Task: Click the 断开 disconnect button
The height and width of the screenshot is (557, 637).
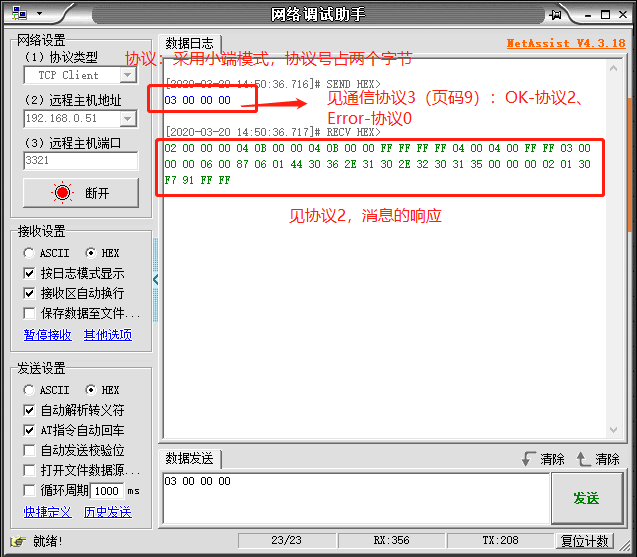Action: tap(80, 193)
